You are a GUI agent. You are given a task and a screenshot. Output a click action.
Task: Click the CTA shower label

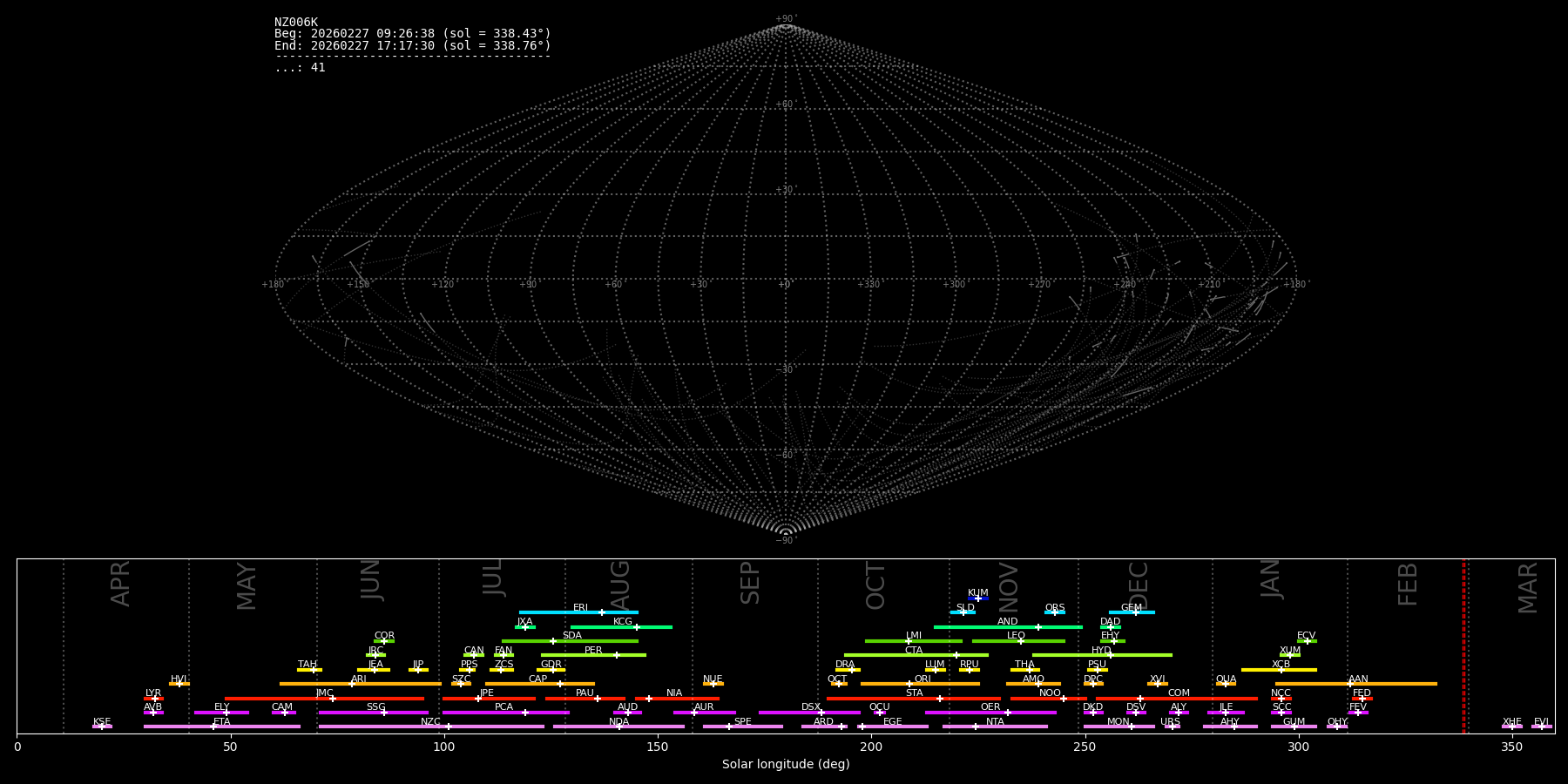coord(914,651)
